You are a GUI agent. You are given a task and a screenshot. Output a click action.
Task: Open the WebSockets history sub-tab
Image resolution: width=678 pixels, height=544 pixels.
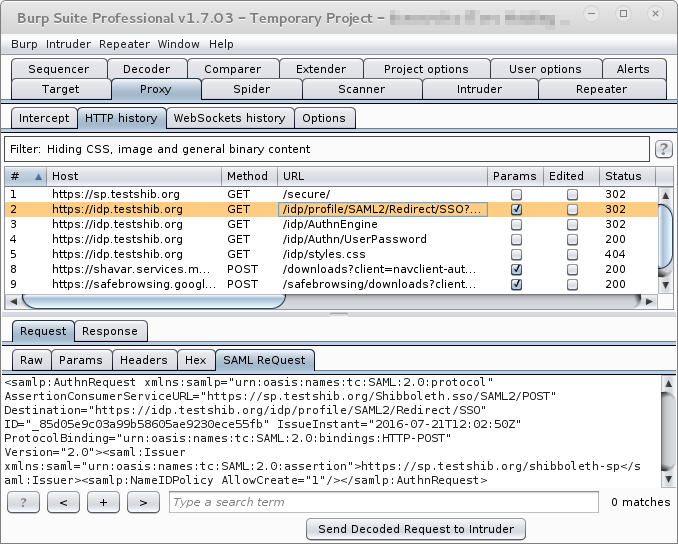[230, 118]
